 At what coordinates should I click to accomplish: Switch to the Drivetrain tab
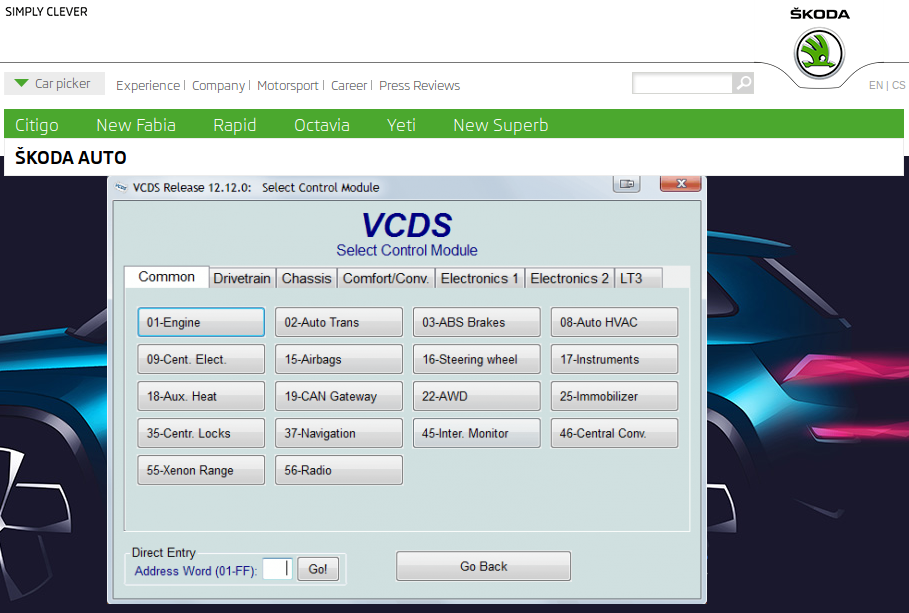coord(243,278)
